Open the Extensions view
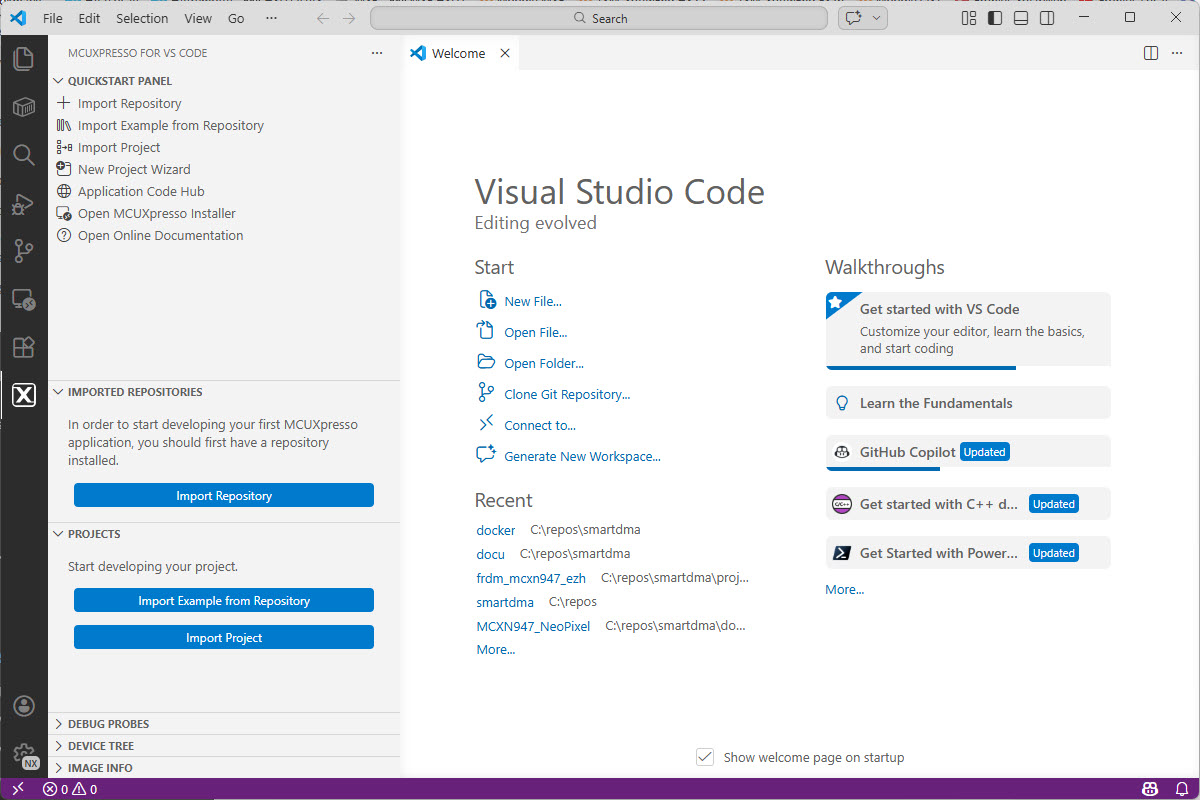 click(x=23, y=347)
